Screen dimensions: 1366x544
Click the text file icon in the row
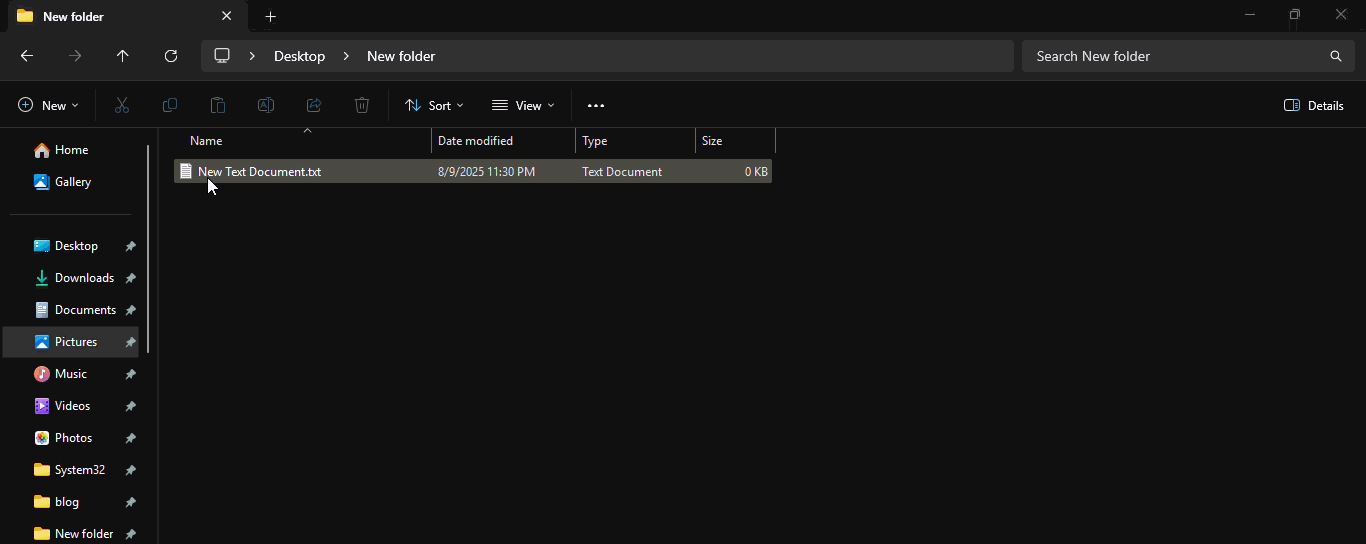(186, 172)
